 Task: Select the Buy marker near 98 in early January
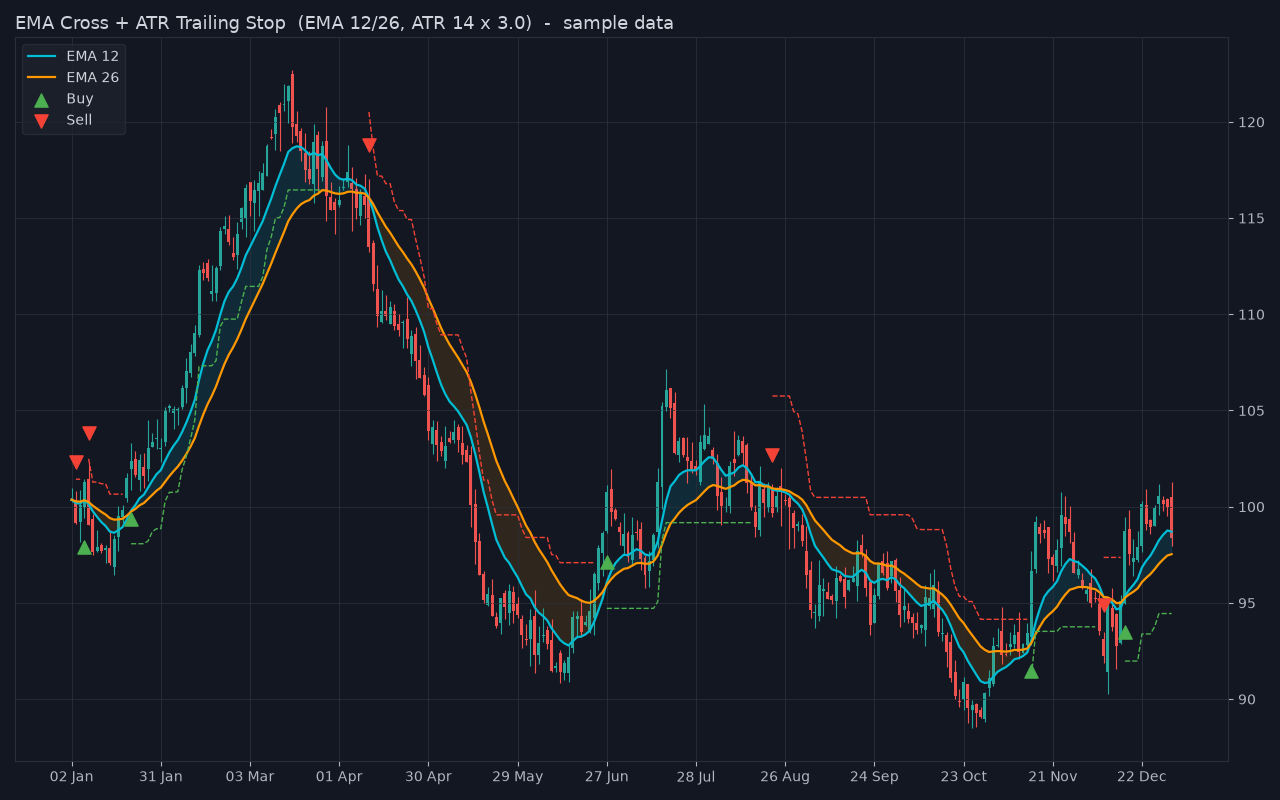point(84,547)
